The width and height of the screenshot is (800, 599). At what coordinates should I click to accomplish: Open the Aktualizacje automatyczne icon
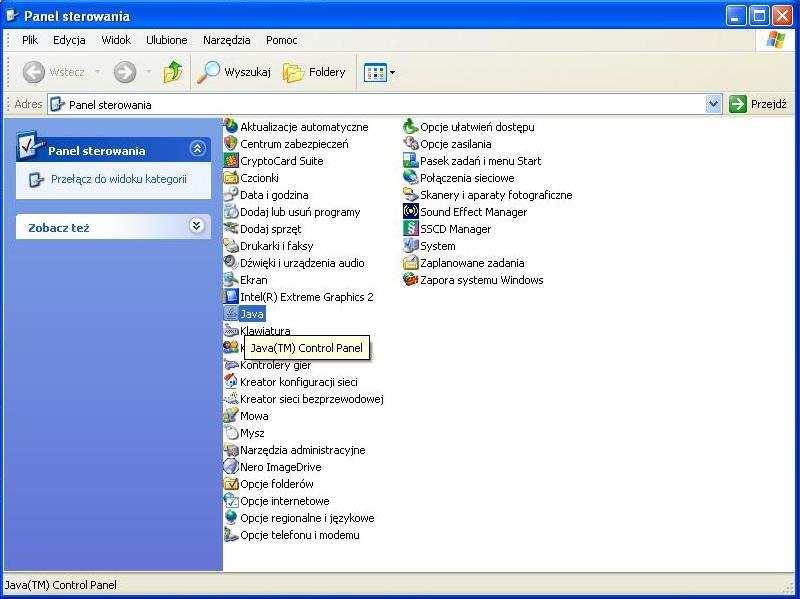coord(231,127)
